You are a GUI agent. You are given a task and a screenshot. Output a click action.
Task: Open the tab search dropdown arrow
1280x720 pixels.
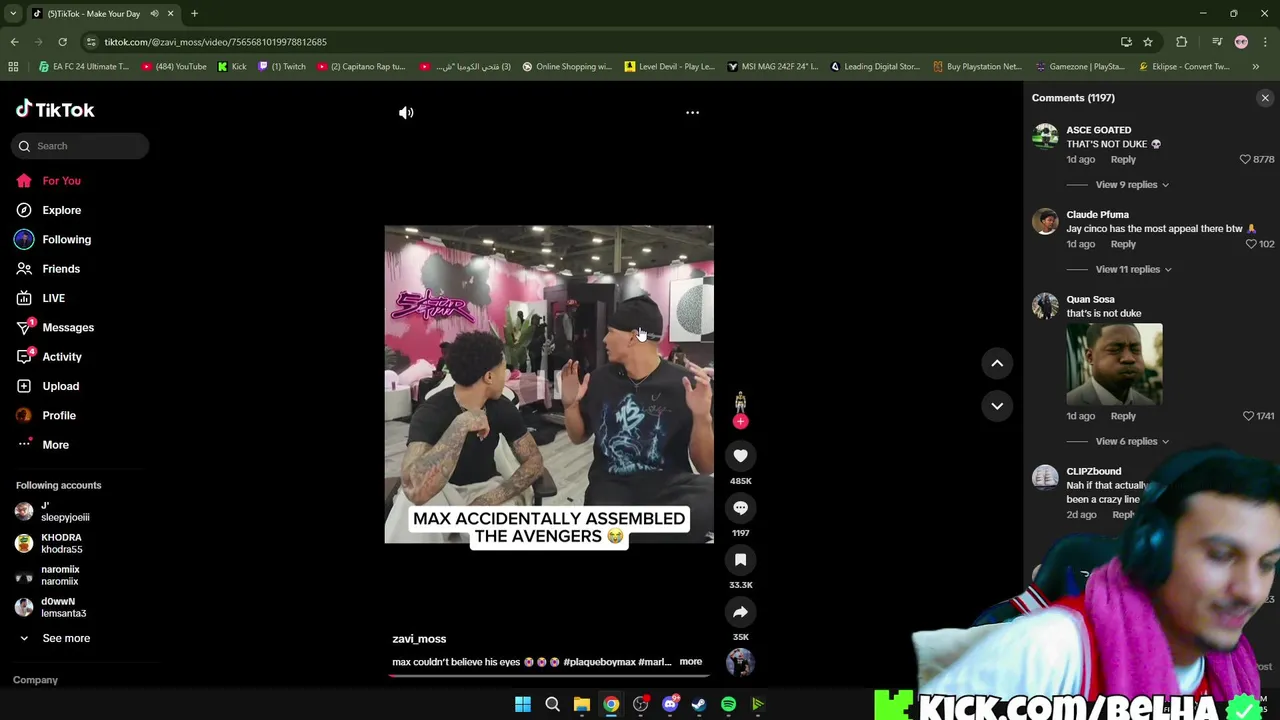[13, 14]
